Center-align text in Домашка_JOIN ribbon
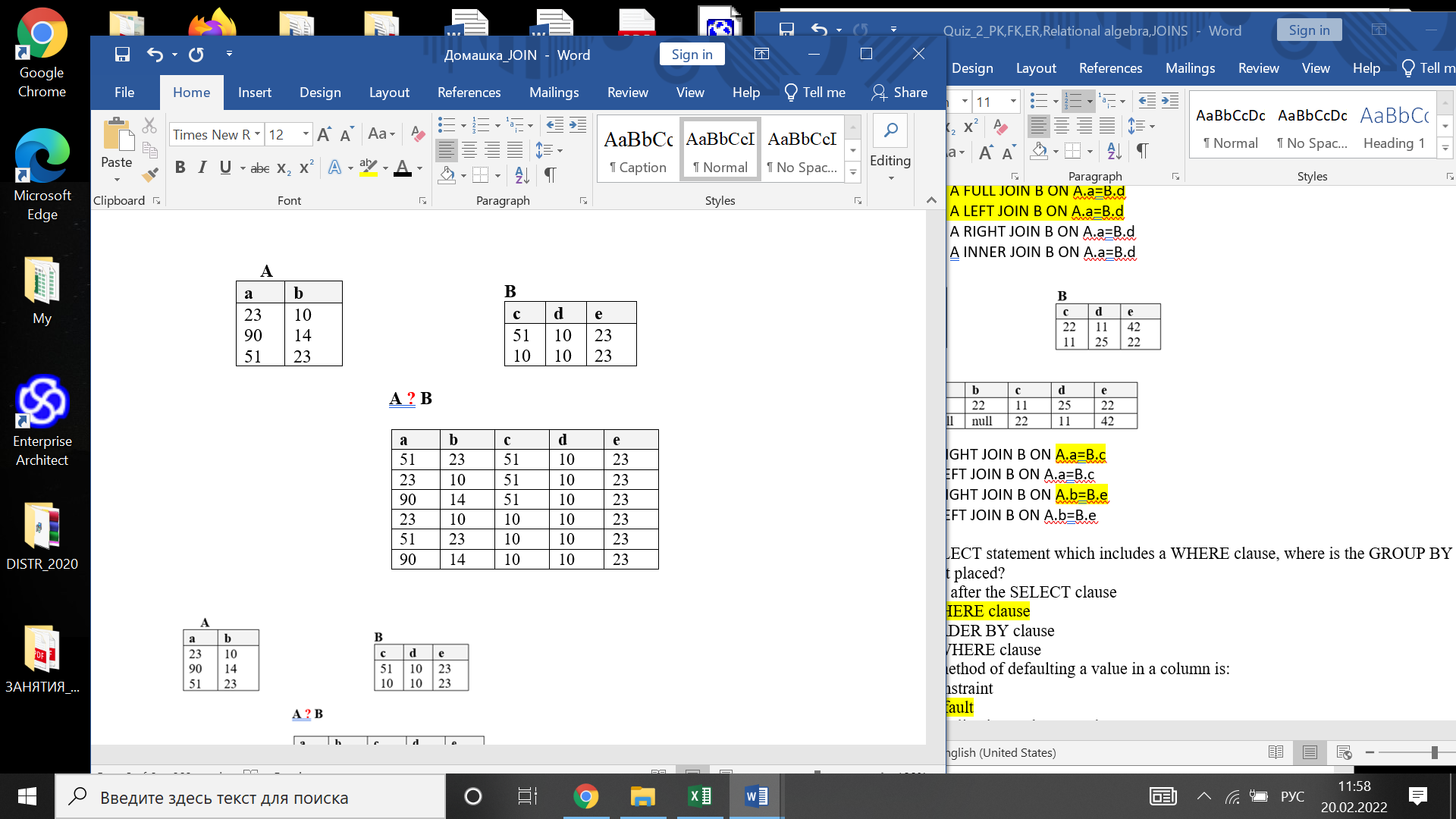This screenshot has width=1456, height=819. [469, 150]
